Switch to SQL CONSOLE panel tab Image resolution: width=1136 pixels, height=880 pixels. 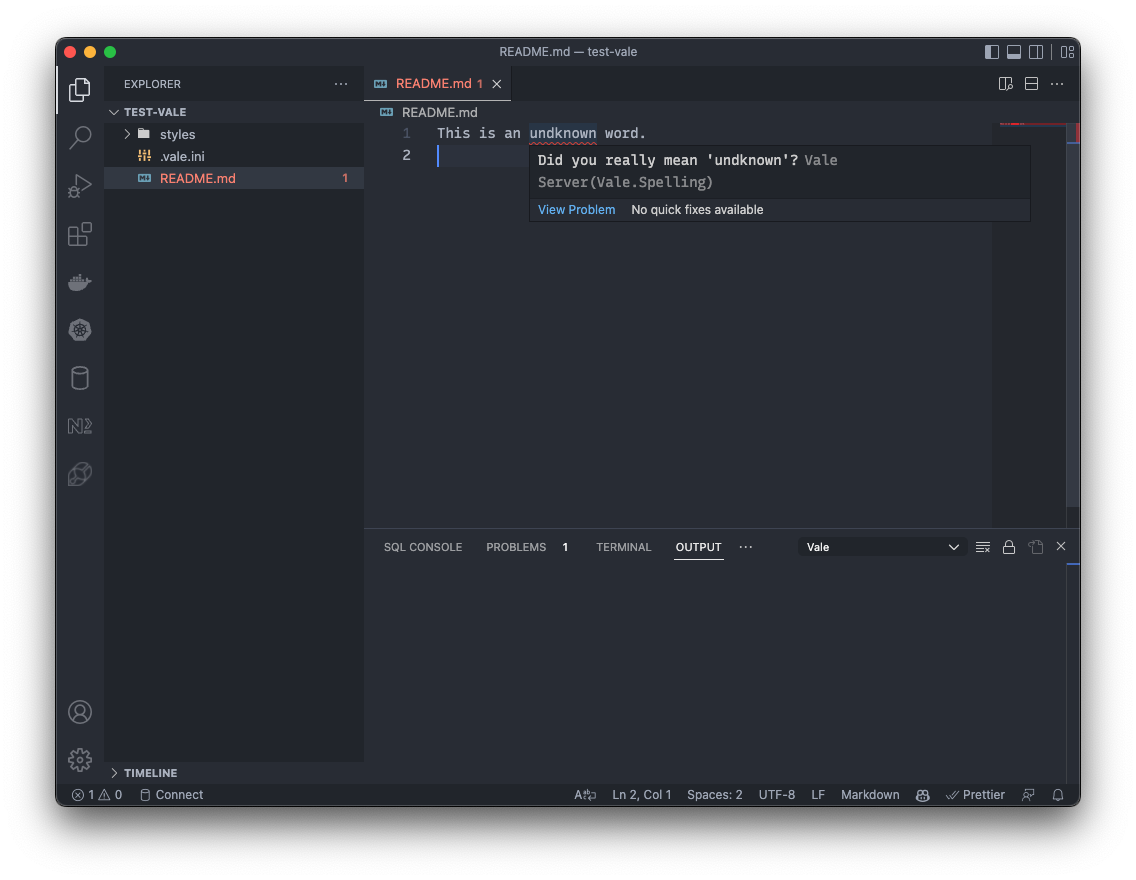click(422, 548)
